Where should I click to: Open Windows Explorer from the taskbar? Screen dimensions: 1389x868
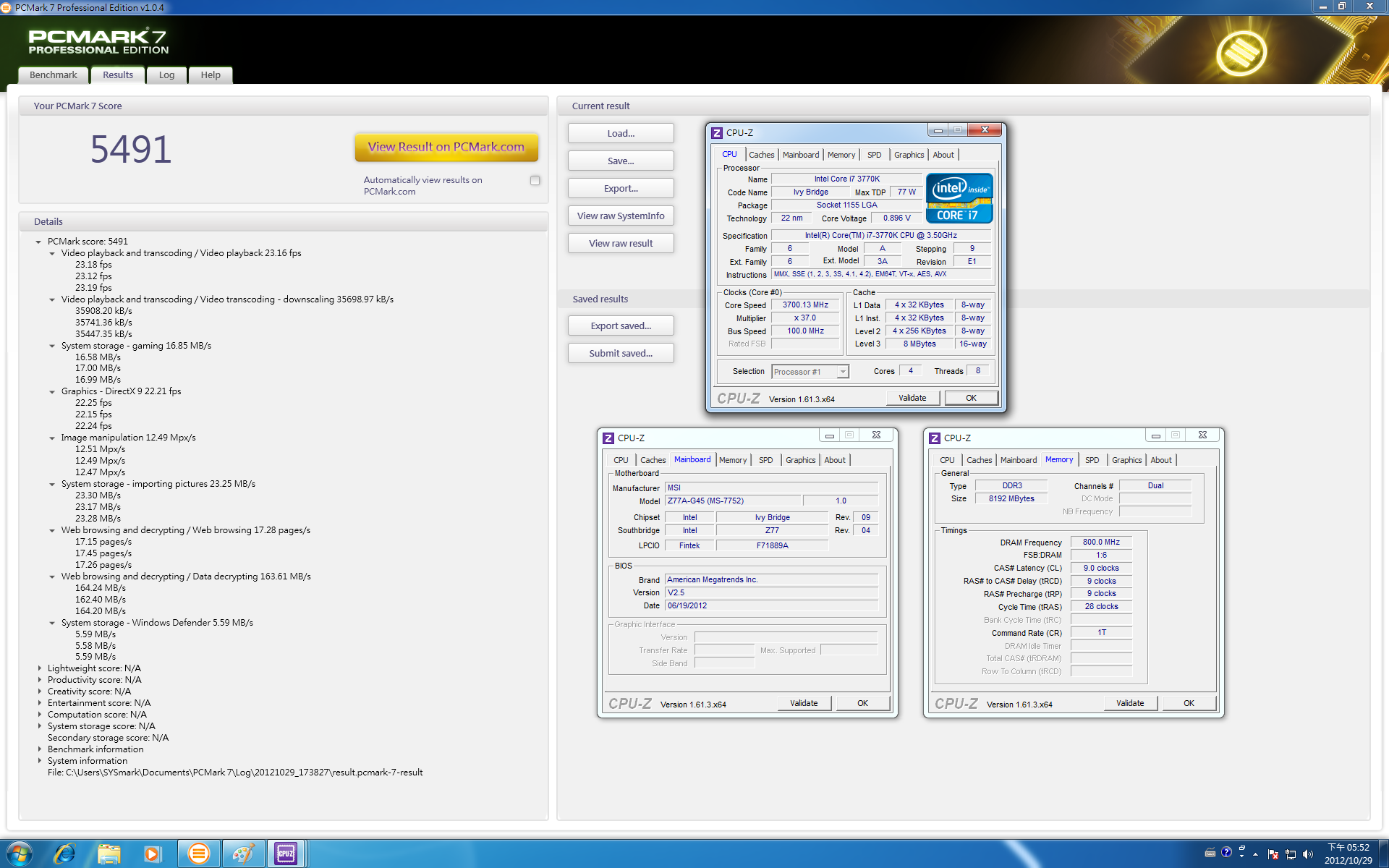(109, 854)
